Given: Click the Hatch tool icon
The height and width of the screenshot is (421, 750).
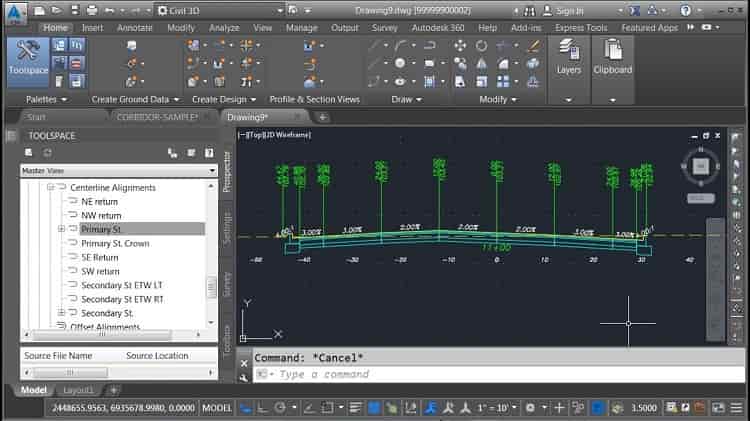Looking at the screenshot, I should [429, 82].
